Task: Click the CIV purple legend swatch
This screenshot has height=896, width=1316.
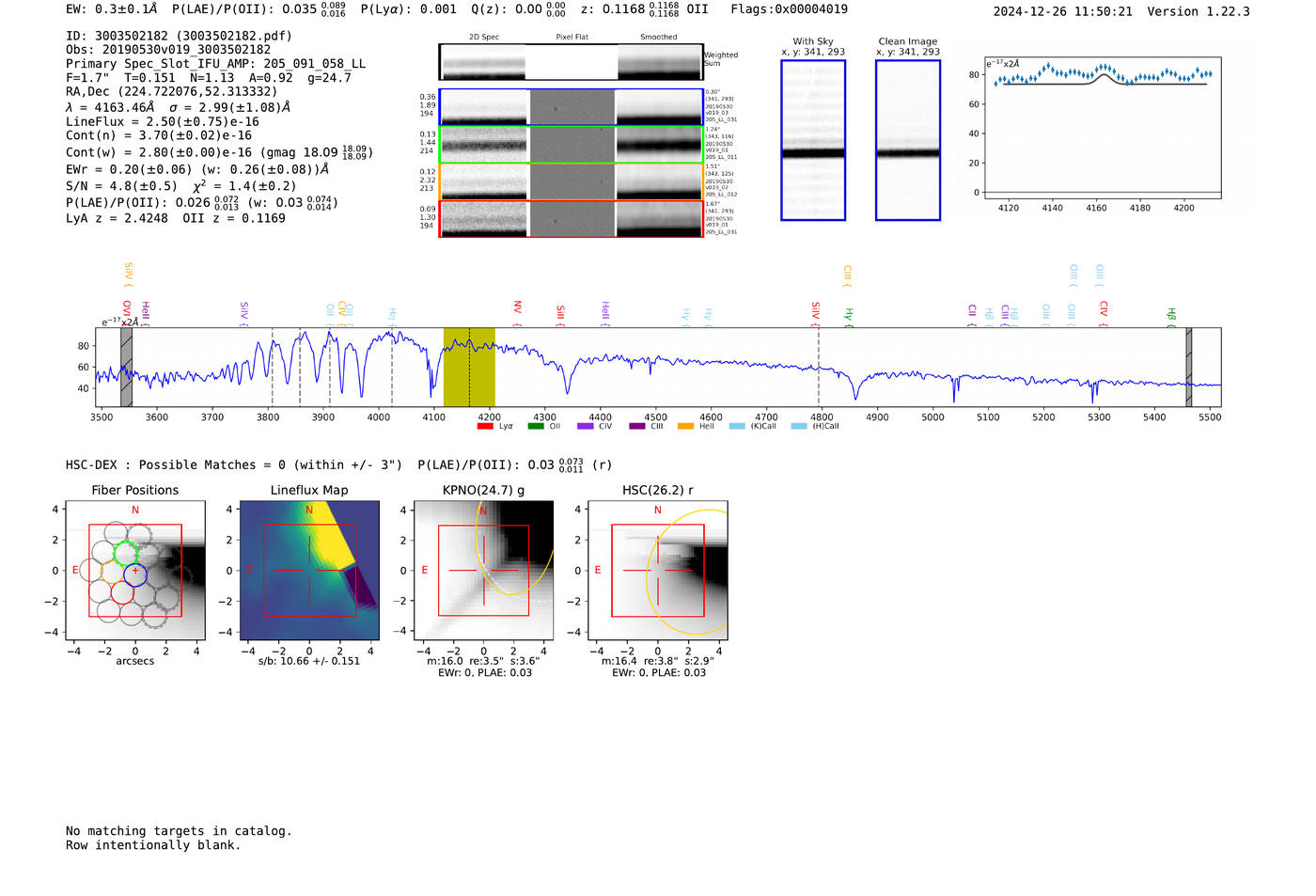Action: (586, 426)
